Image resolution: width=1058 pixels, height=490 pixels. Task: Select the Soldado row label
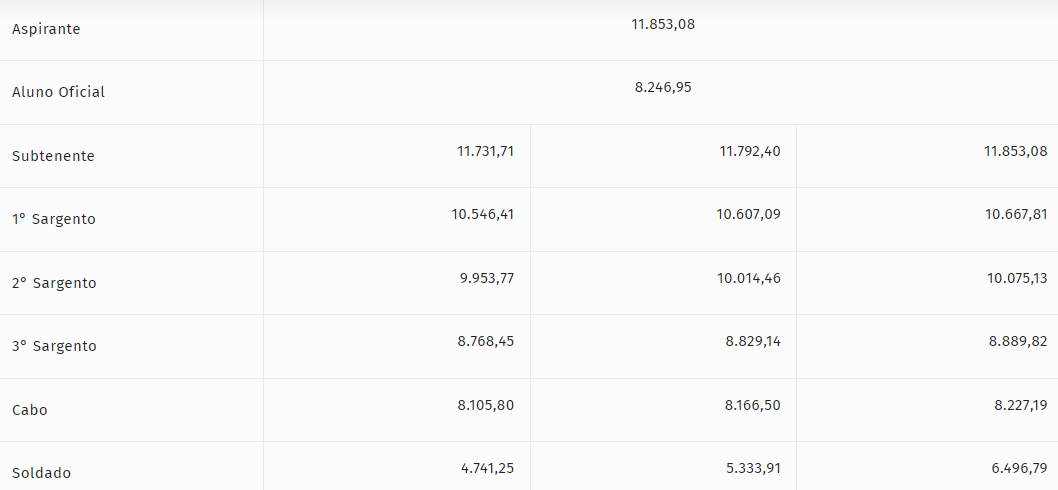(x=41, y=473)
